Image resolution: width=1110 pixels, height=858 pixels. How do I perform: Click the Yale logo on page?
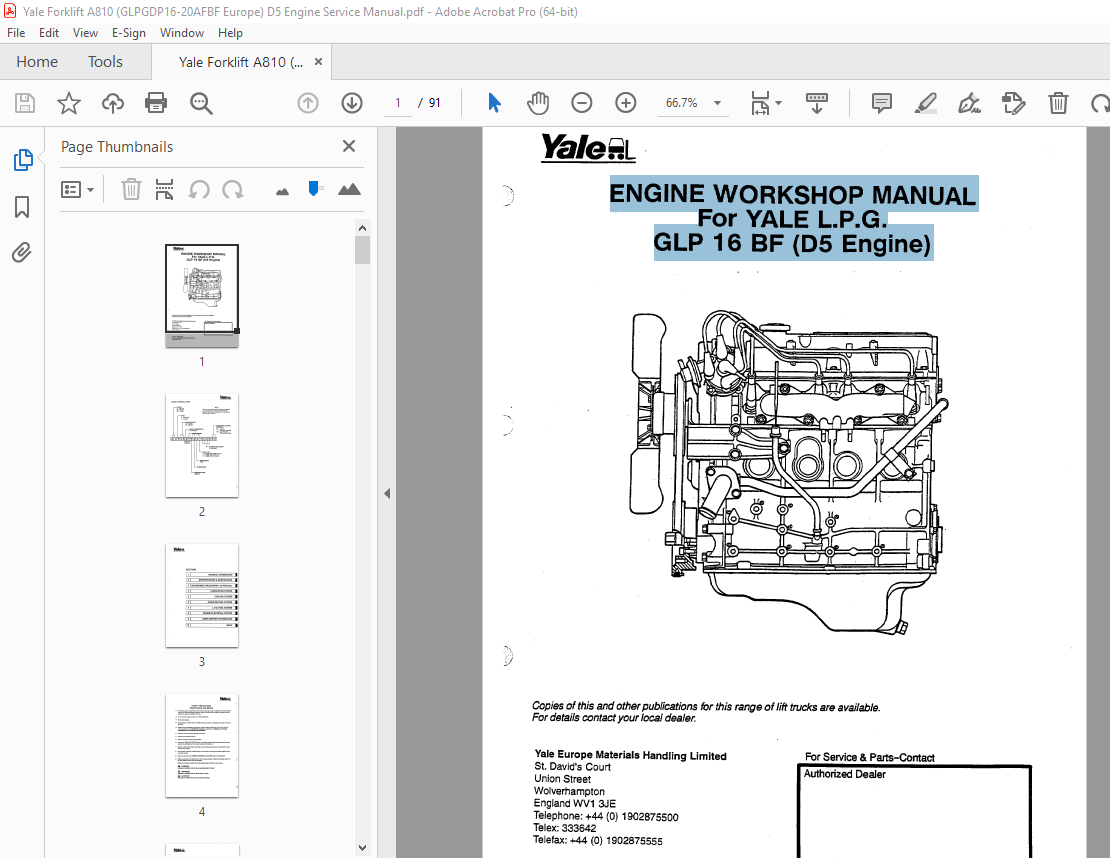[x=588, y=148]
